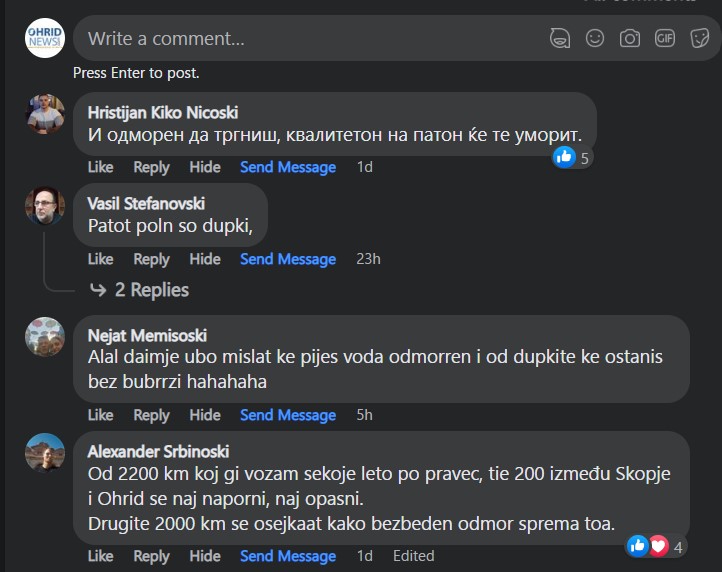This screenshot has height=572, width=722.
Task: Open sticker picker in comment box
Action: 699,38
